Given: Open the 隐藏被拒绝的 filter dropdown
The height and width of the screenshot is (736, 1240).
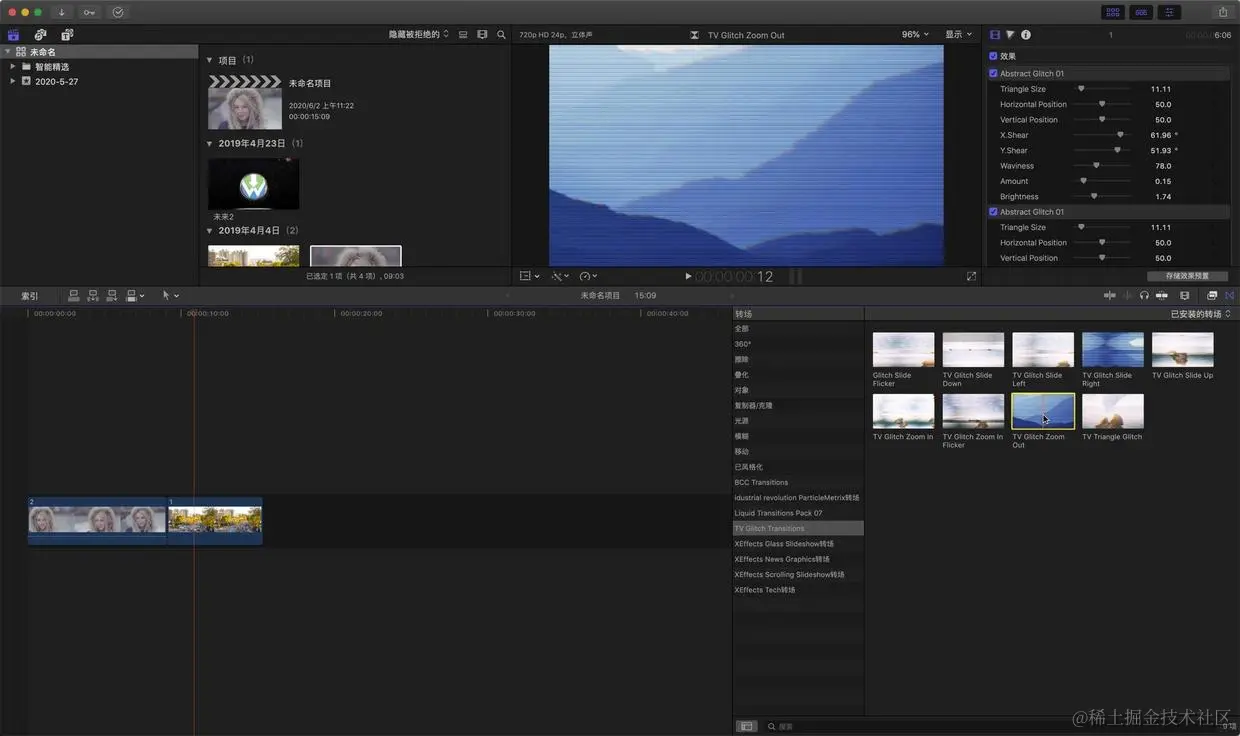Looking at the screenshot, I should coord(419,34).
